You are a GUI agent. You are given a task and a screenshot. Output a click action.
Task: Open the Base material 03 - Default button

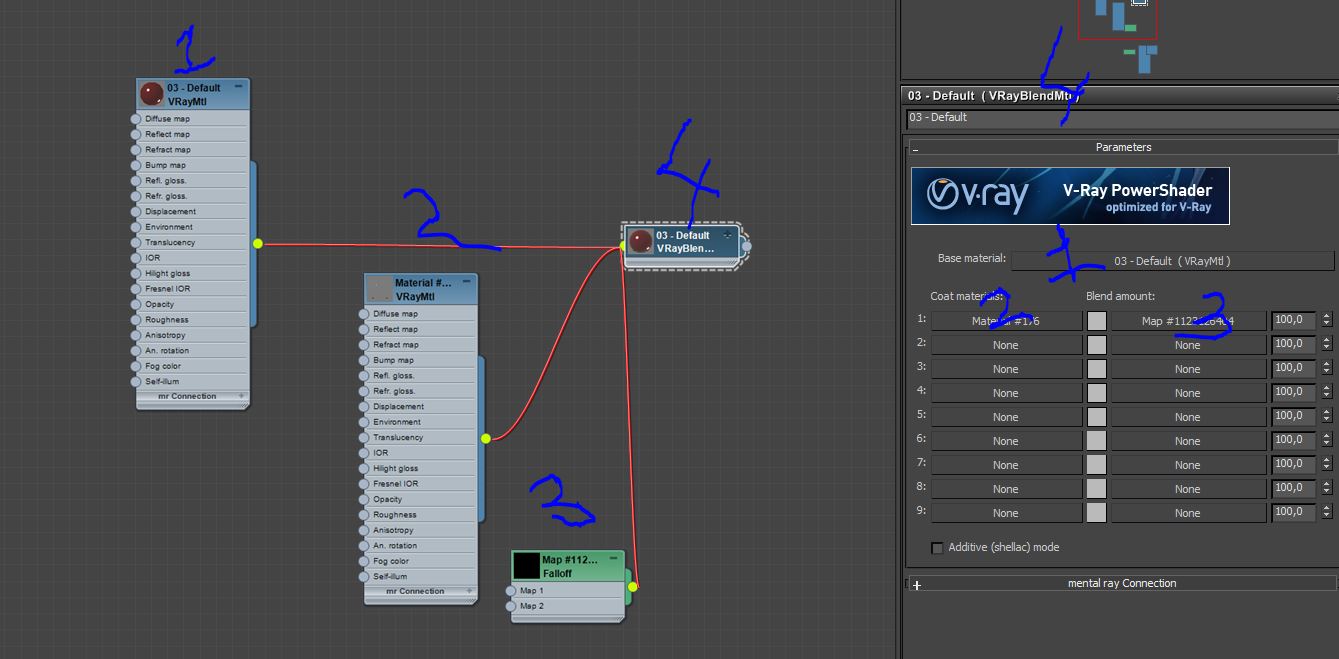click(x=1172, y=261)
